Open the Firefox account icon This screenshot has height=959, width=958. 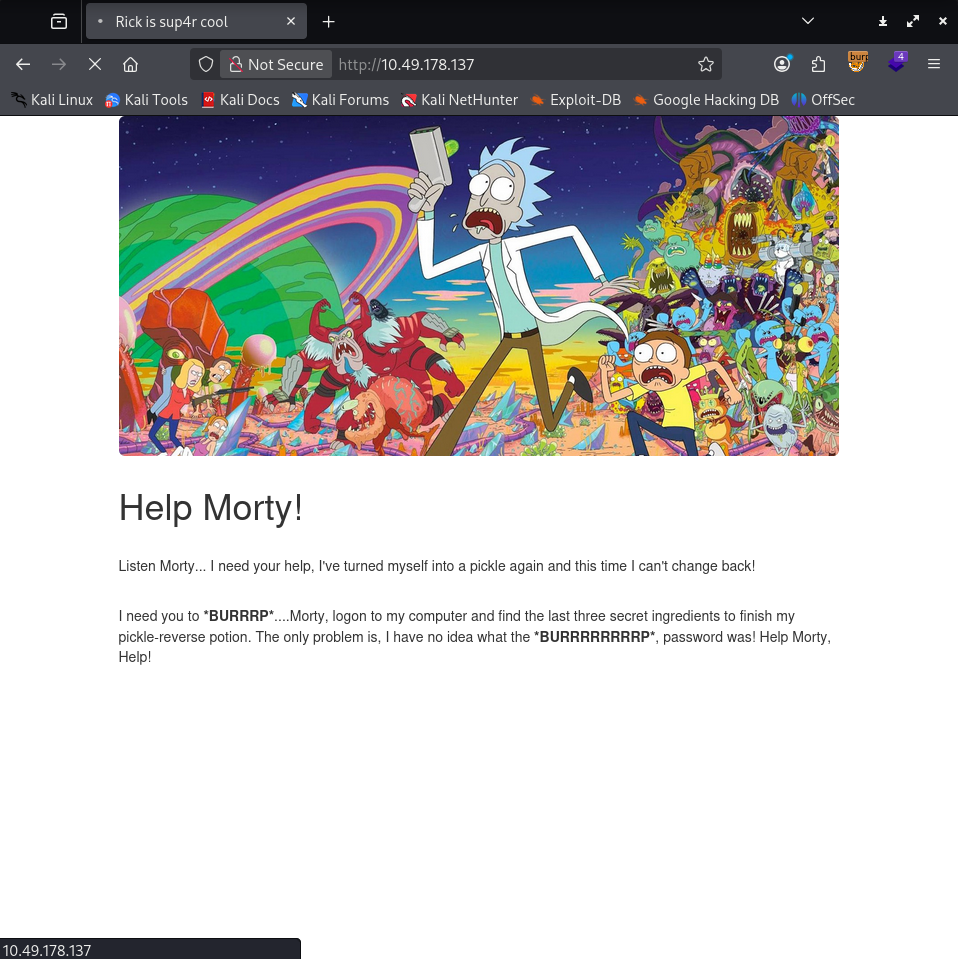[x=782, y=64]
